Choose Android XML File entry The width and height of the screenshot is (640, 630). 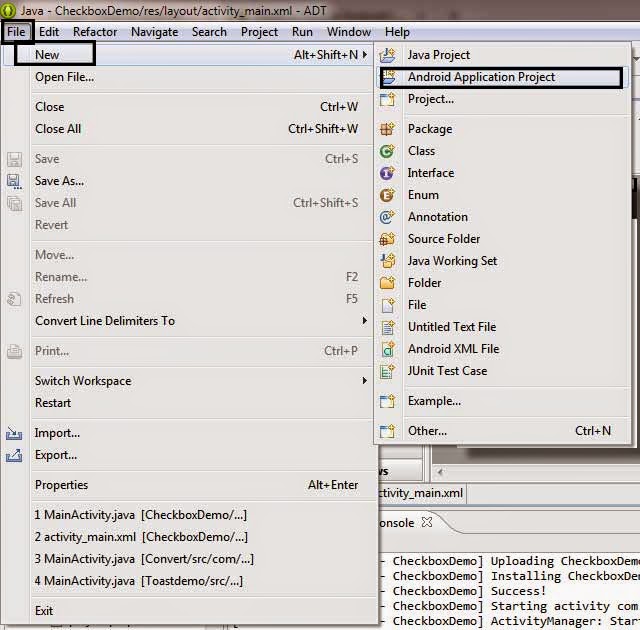pos(502,349)
